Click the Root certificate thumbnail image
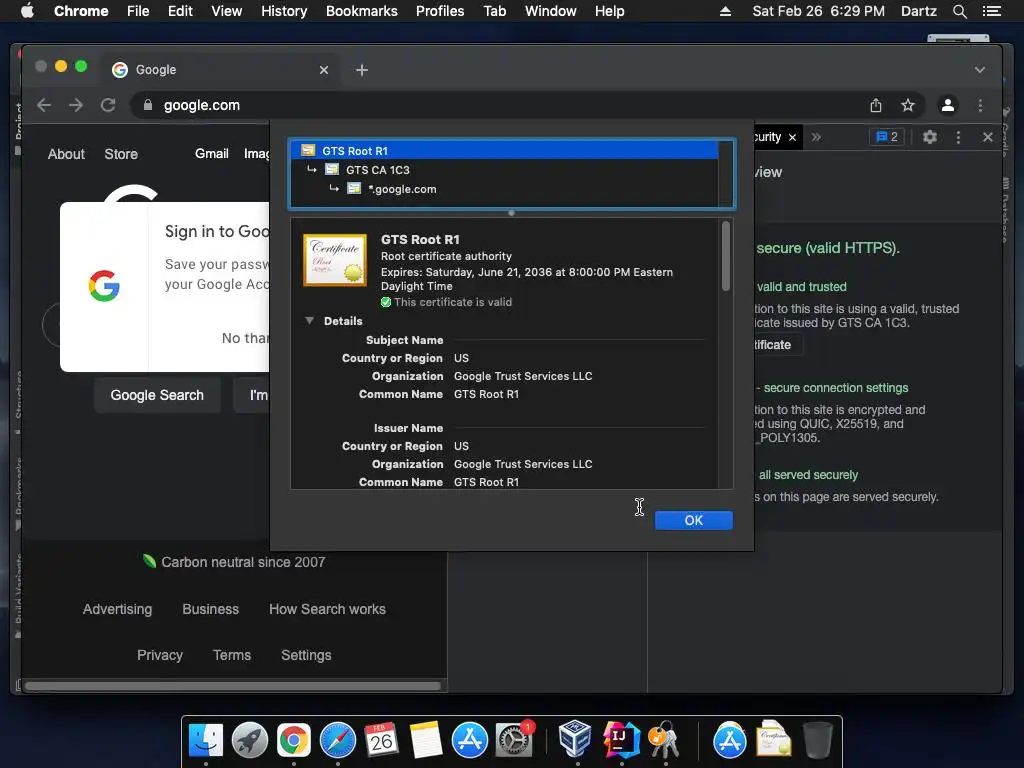 pyautogui.click(x=335, y=260)
